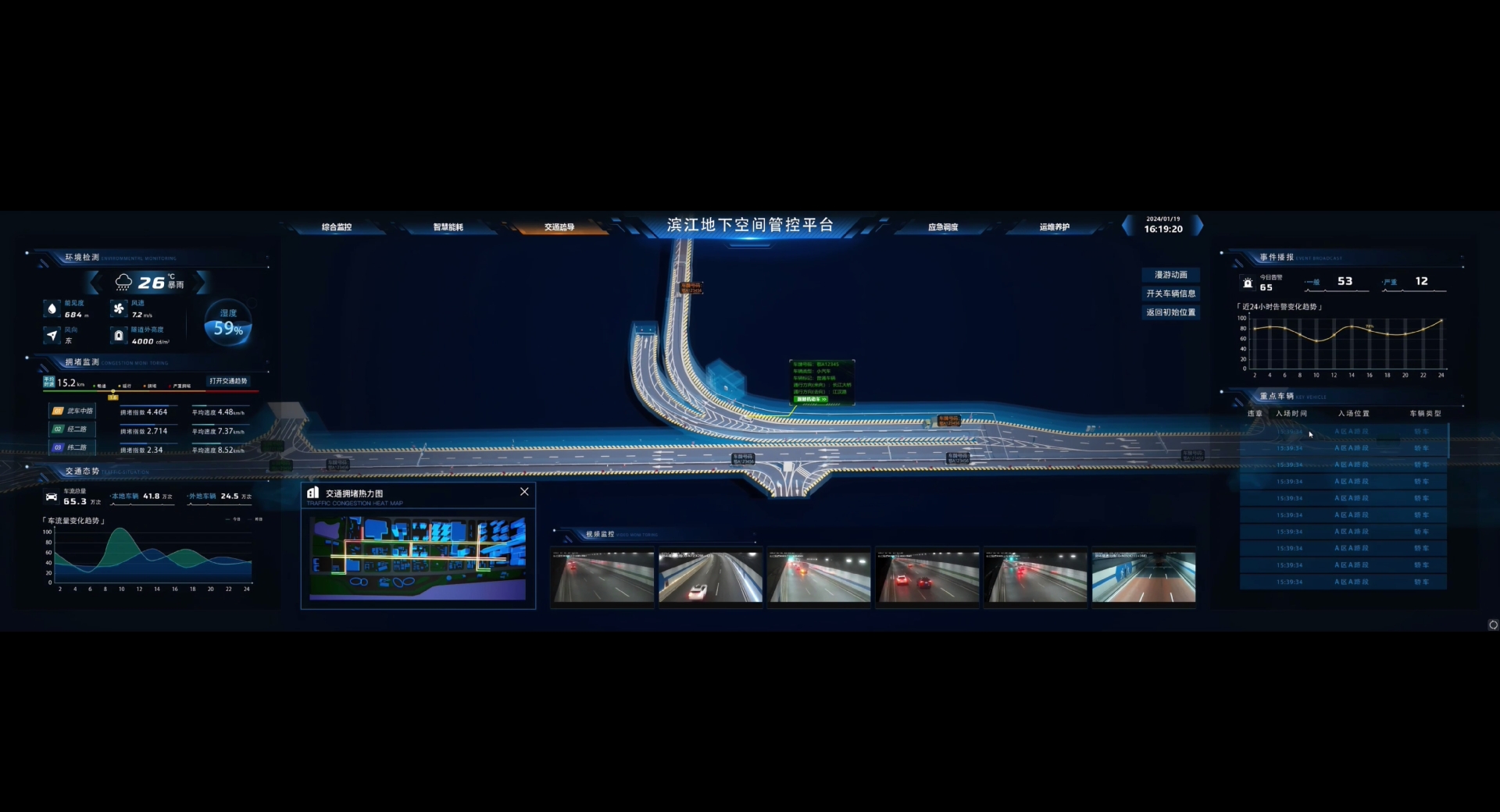Toggle vehicle info with 开关车辆信息
Screen dimensions: 1500x812
coord(1170,294)
